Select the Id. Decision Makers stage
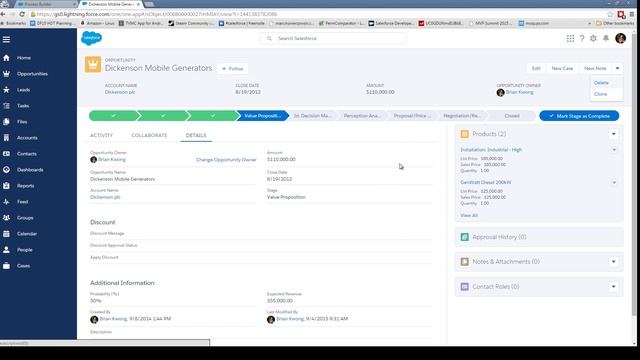Screen dimensions: 640x360 click(x=312, y=116)
